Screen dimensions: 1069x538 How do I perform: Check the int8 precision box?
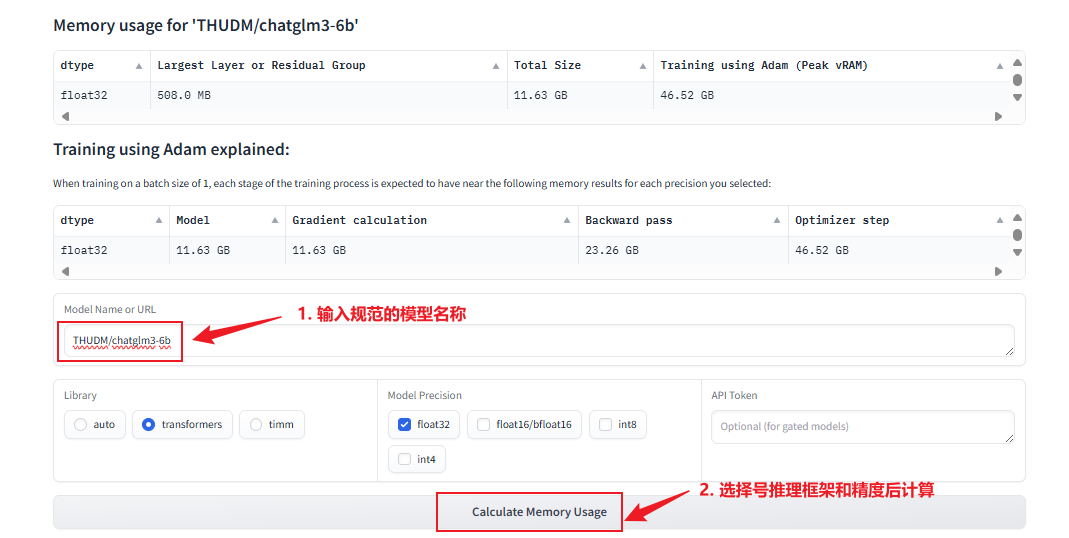tap(606, 424)
